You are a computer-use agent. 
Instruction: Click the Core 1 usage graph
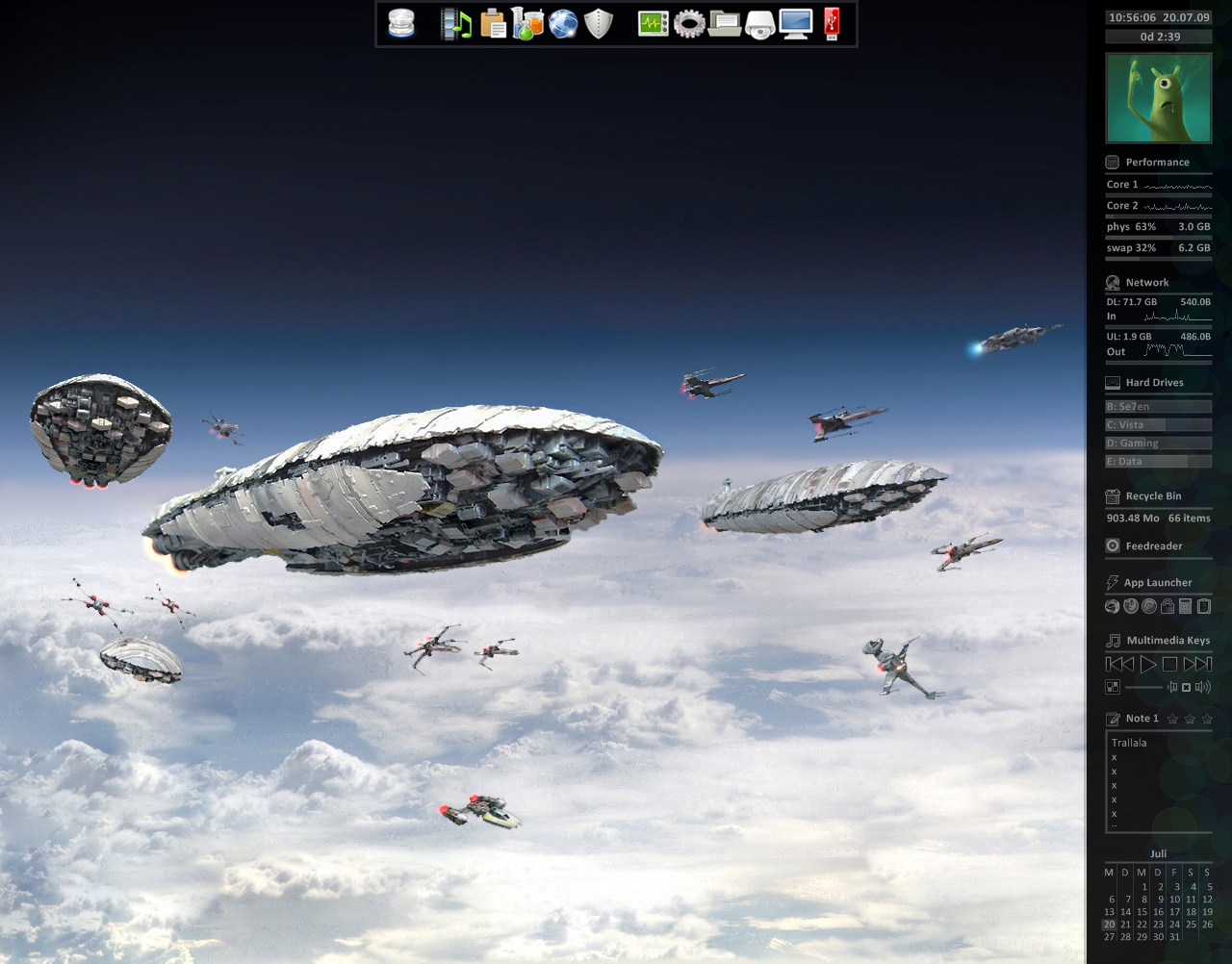pyautogui.click(x=1178, y=185)
